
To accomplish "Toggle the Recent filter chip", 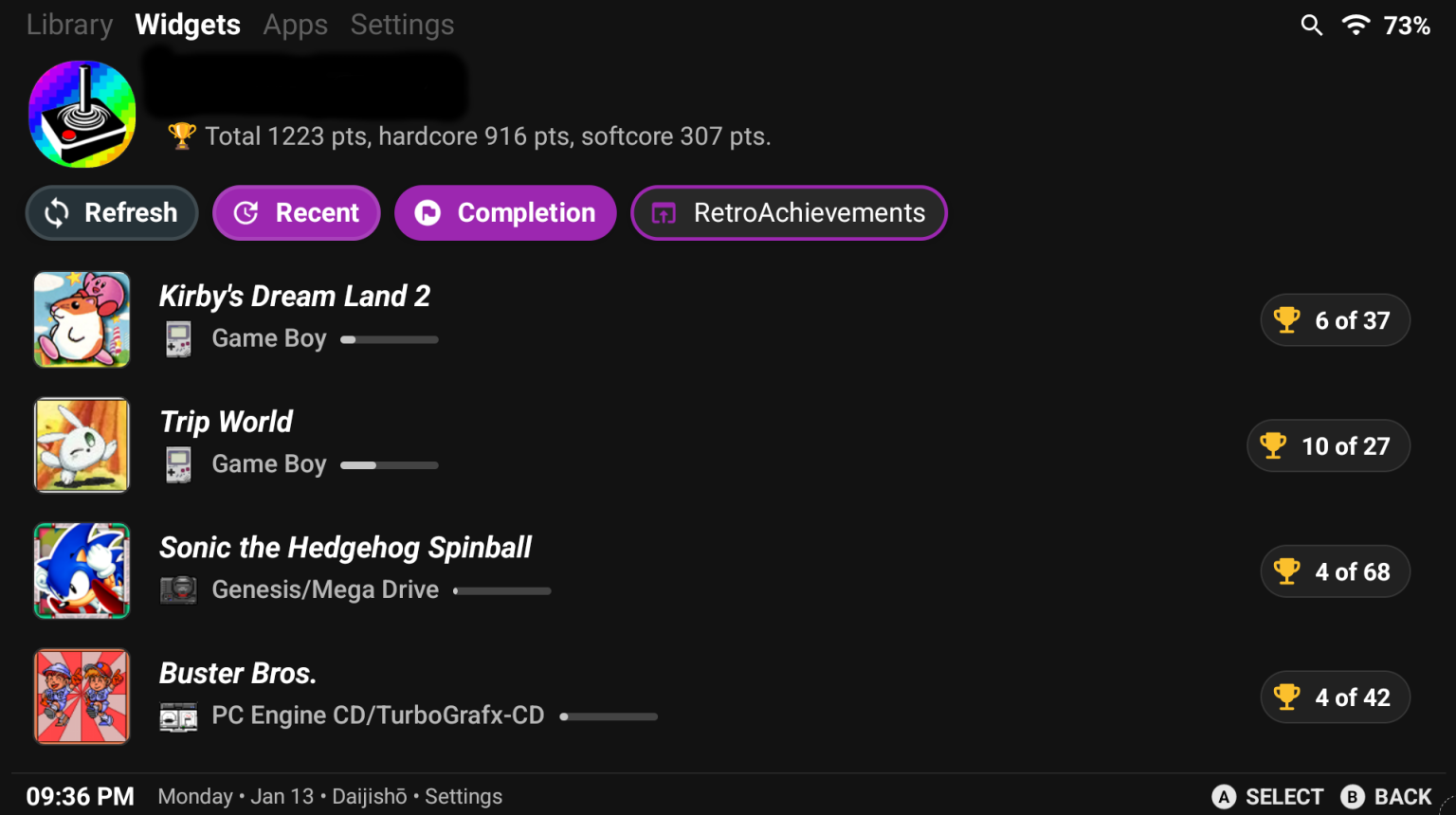I will [x=297, y=213].
